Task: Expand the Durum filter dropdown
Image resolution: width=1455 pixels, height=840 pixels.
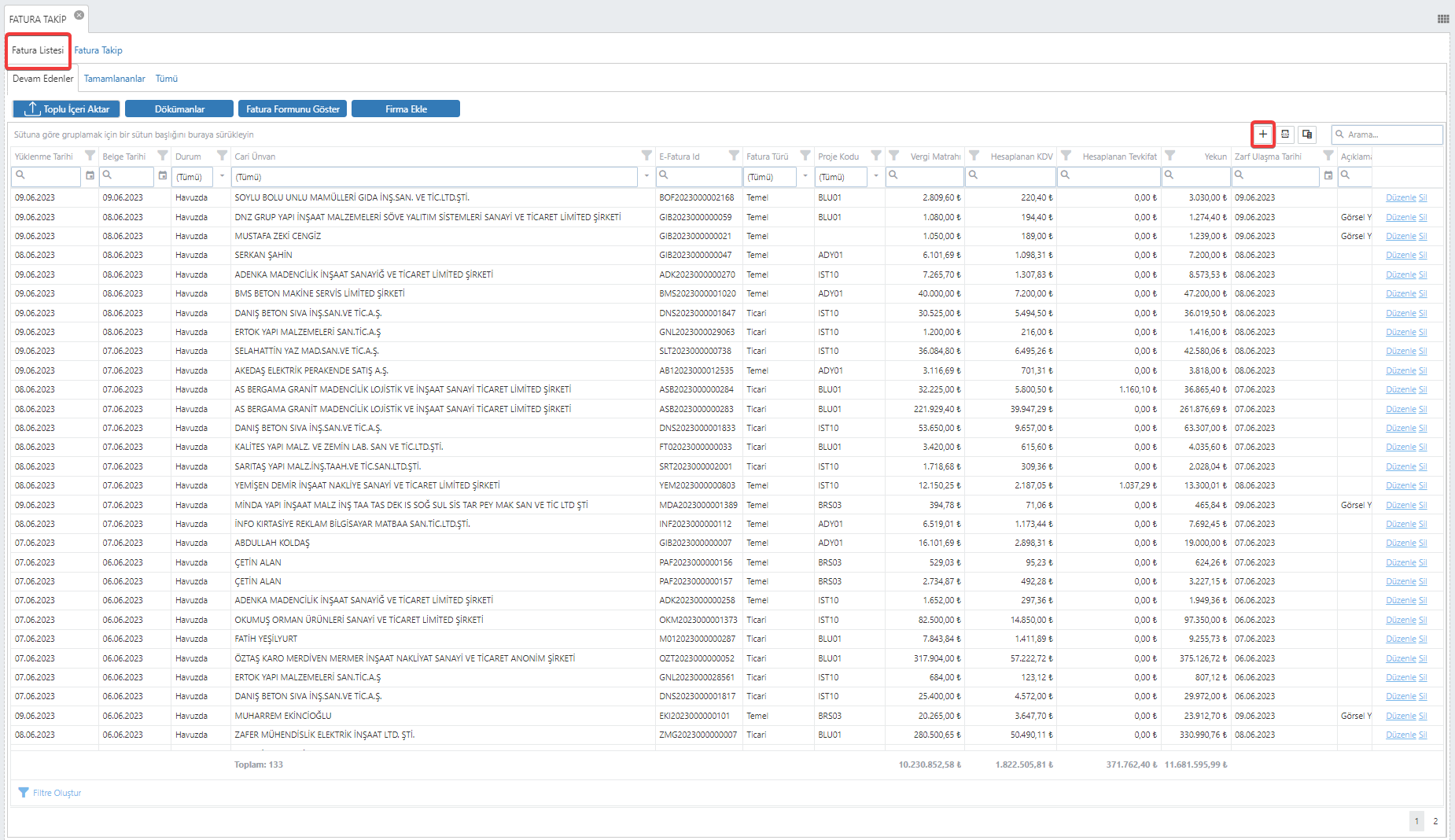Action: tap(223, 176)
